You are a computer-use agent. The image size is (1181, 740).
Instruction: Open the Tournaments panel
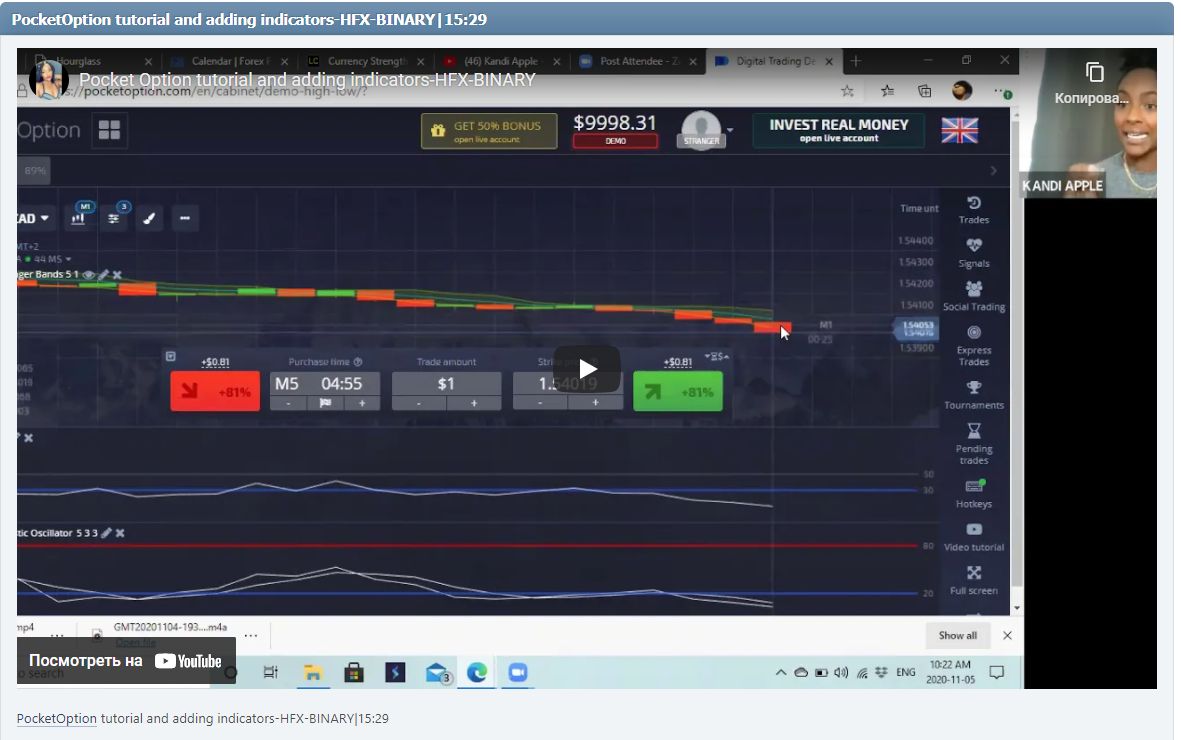tap(973, 393)
